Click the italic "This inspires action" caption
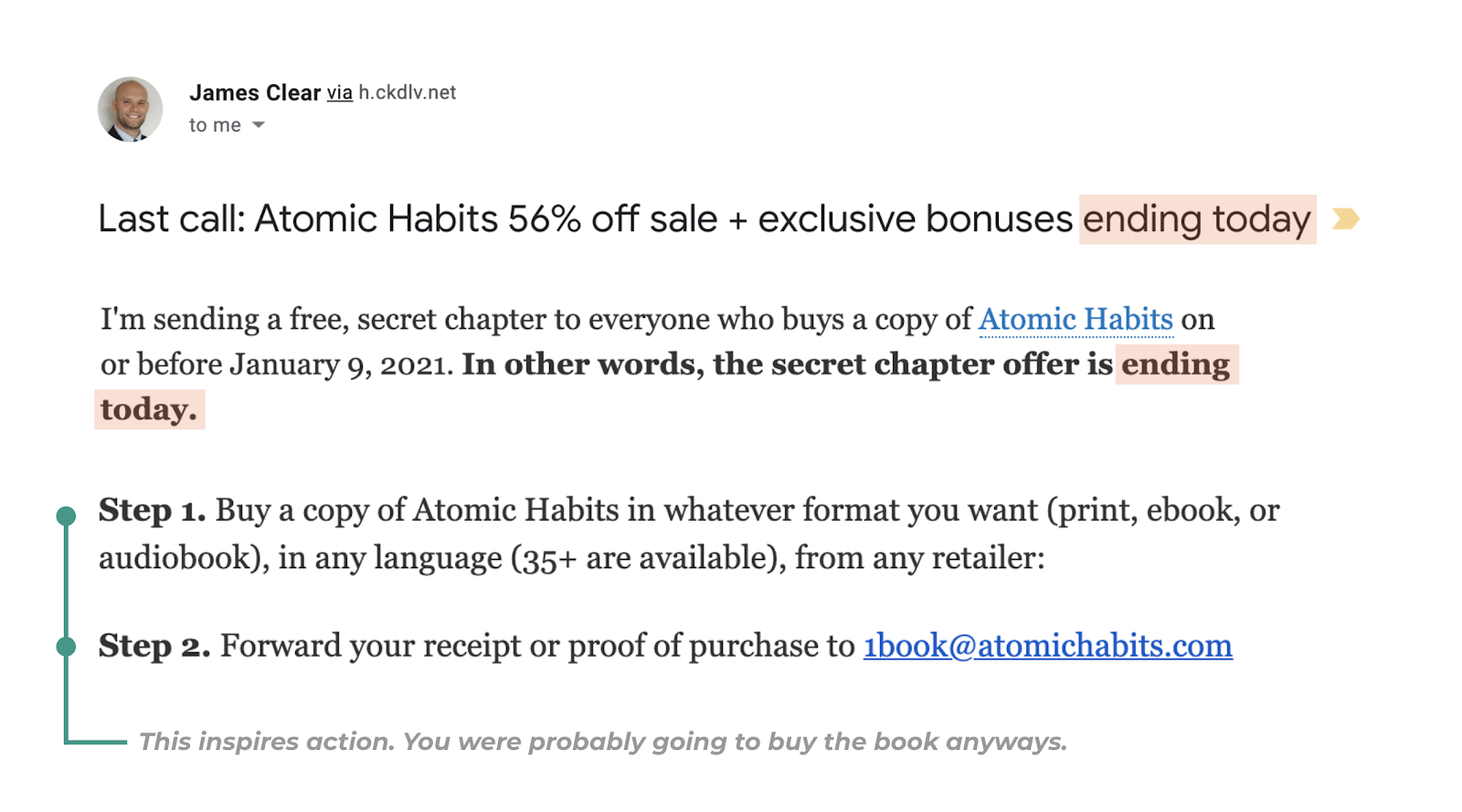Screen dimensions: 1462x812 tap(602, 742)
